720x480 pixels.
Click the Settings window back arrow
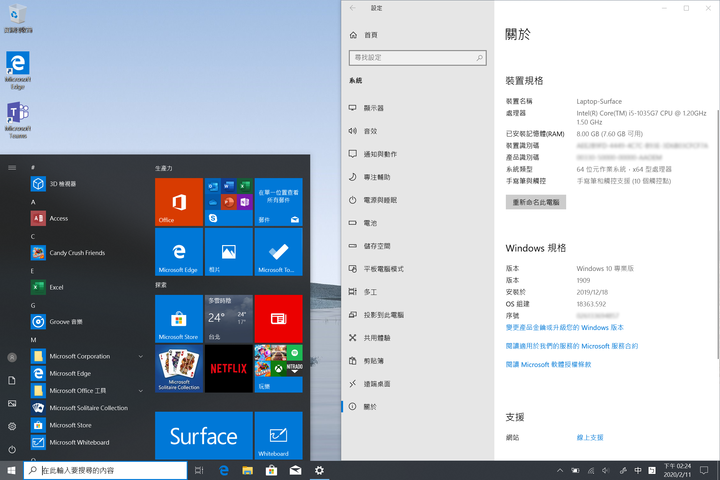[x=352, y=8]
